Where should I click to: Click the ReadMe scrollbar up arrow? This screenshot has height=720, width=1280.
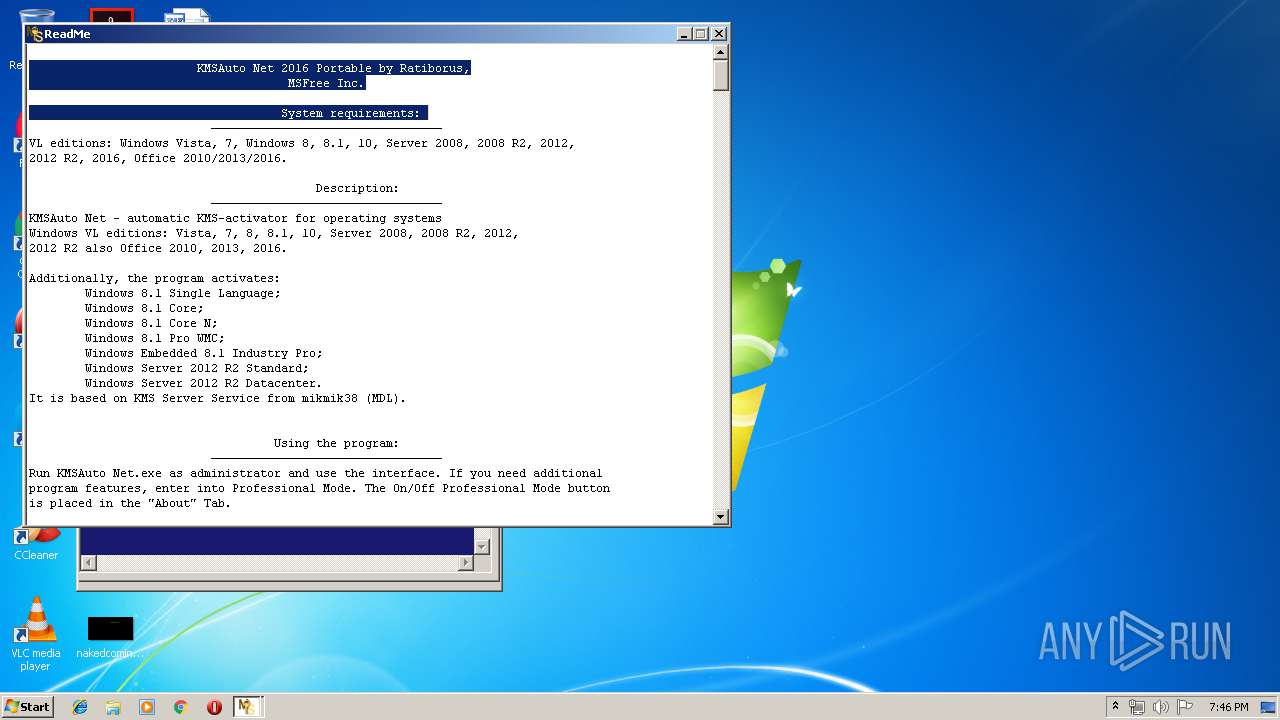point(721,51)
